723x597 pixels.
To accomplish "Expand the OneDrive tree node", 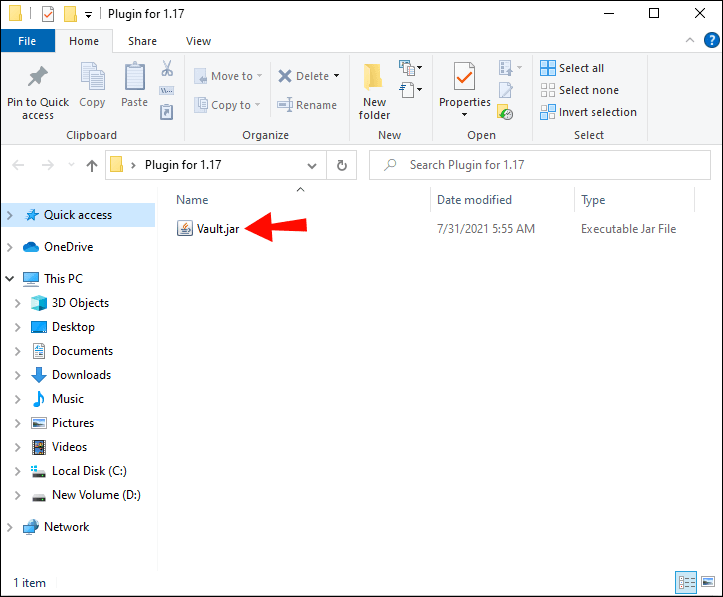I will [x=10, y=247].
